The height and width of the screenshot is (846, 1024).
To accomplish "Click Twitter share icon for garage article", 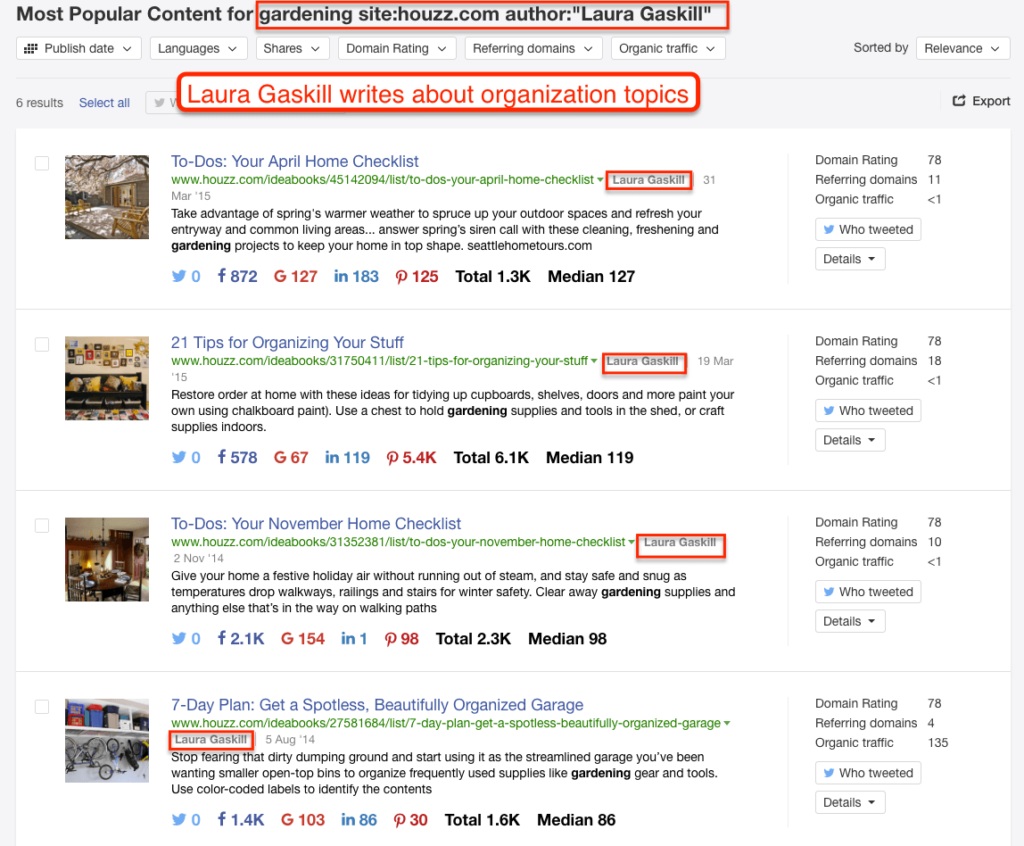I will click(178, 819).
